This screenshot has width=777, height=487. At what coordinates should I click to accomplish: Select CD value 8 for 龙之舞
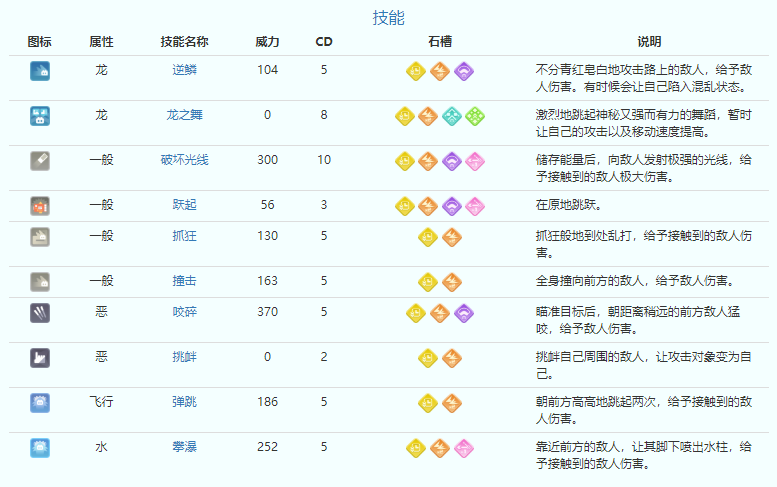click(x=324, y=115)
